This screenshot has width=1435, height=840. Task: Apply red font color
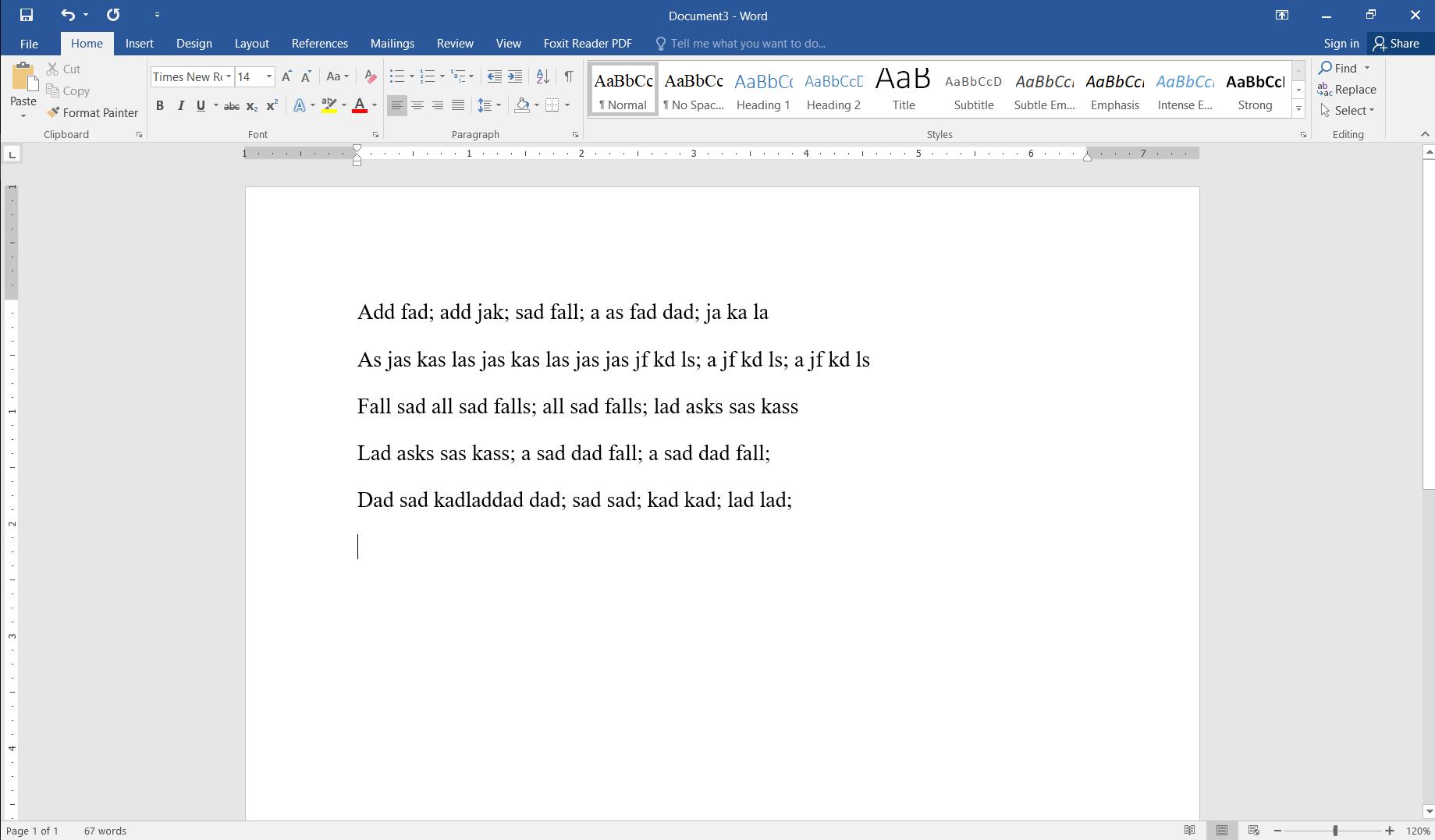click(x=360, y=105)
